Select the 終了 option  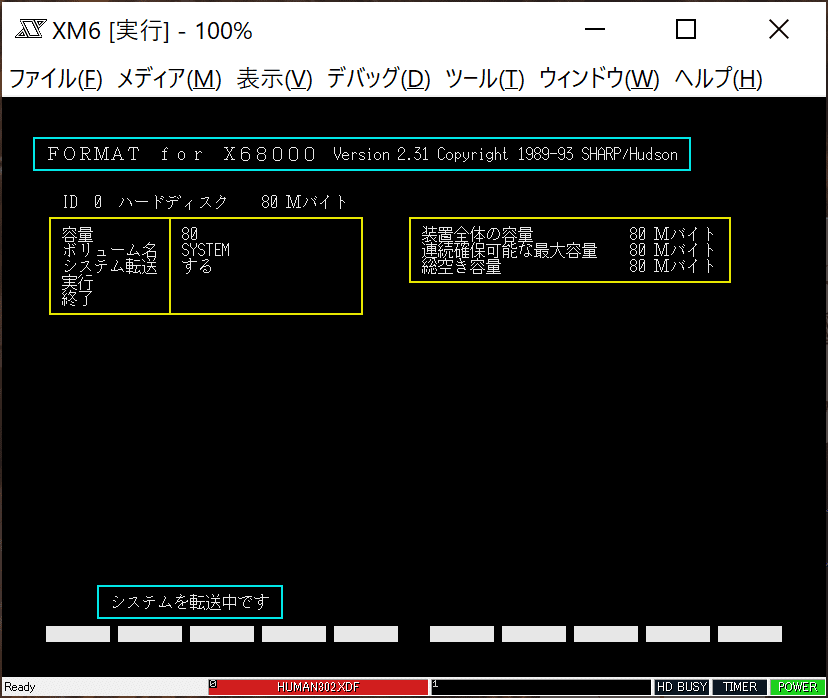pos(78,299)
